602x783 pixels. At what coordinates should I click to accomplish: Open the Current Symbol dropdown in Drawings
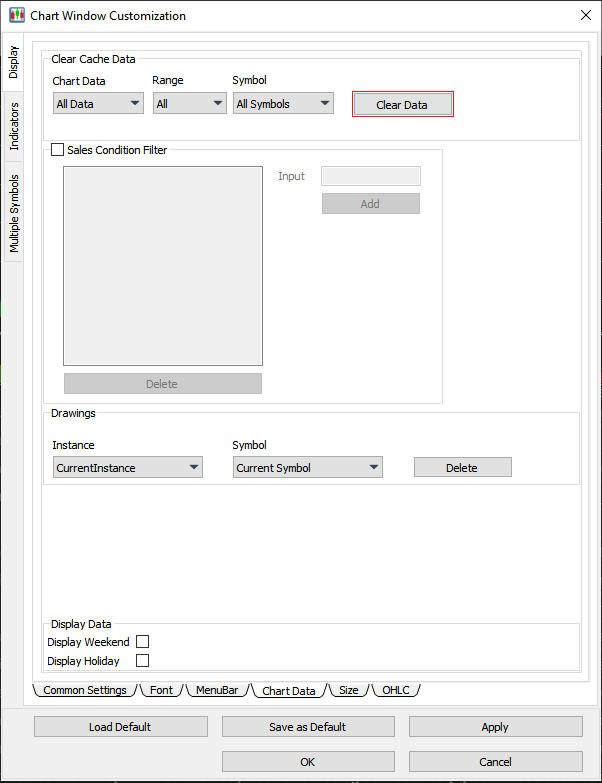tap(308, 467)
